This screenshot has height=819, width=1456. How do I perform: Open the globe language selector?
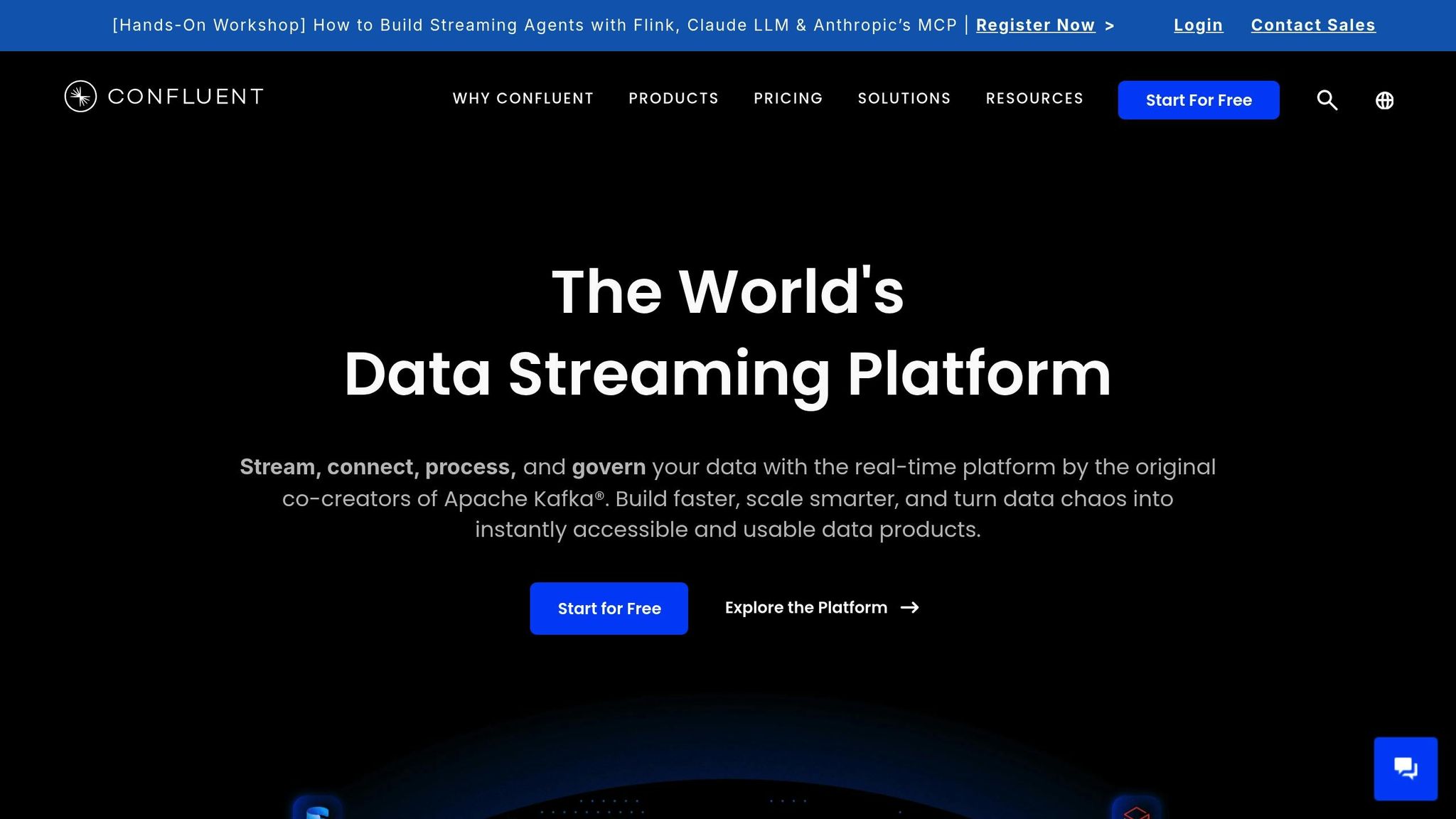1384,100
